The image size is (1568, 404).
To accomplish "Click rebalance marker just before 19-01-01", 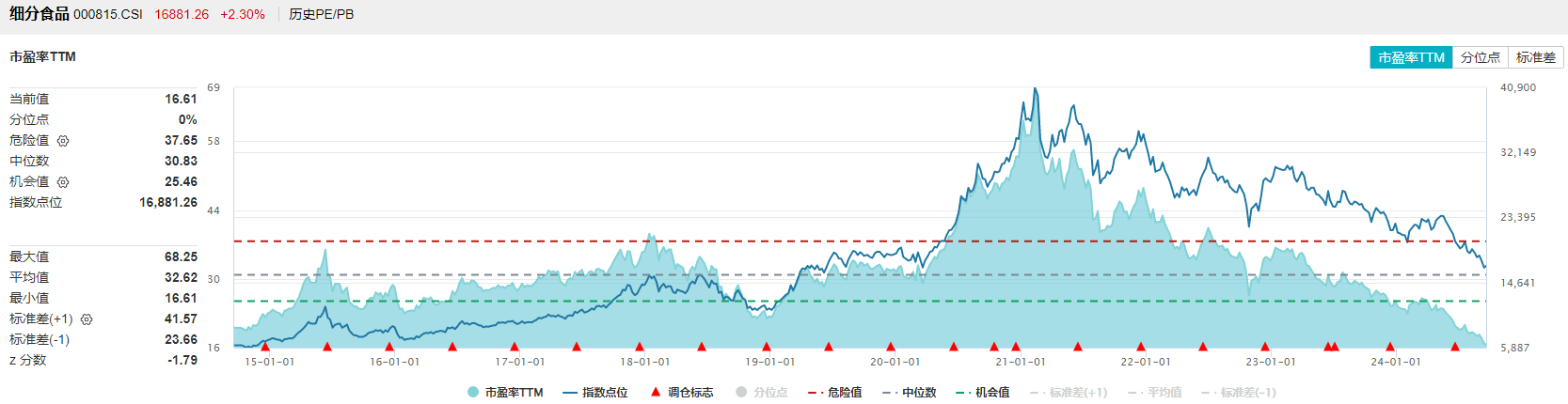I will pyautogui.click(x=767, y=347).
